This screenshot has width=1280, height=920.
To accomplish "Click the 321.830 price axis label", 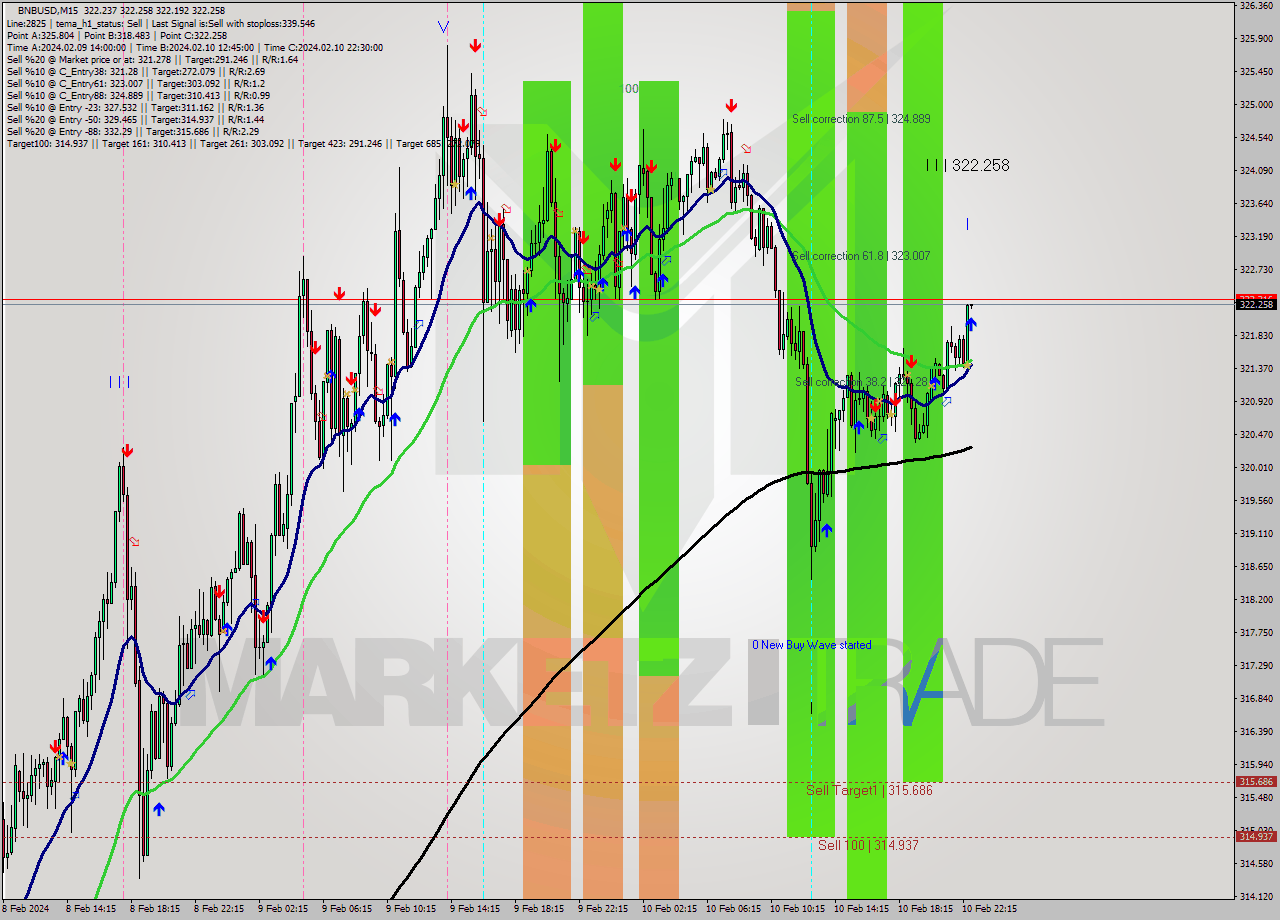I will point(1256,335).
